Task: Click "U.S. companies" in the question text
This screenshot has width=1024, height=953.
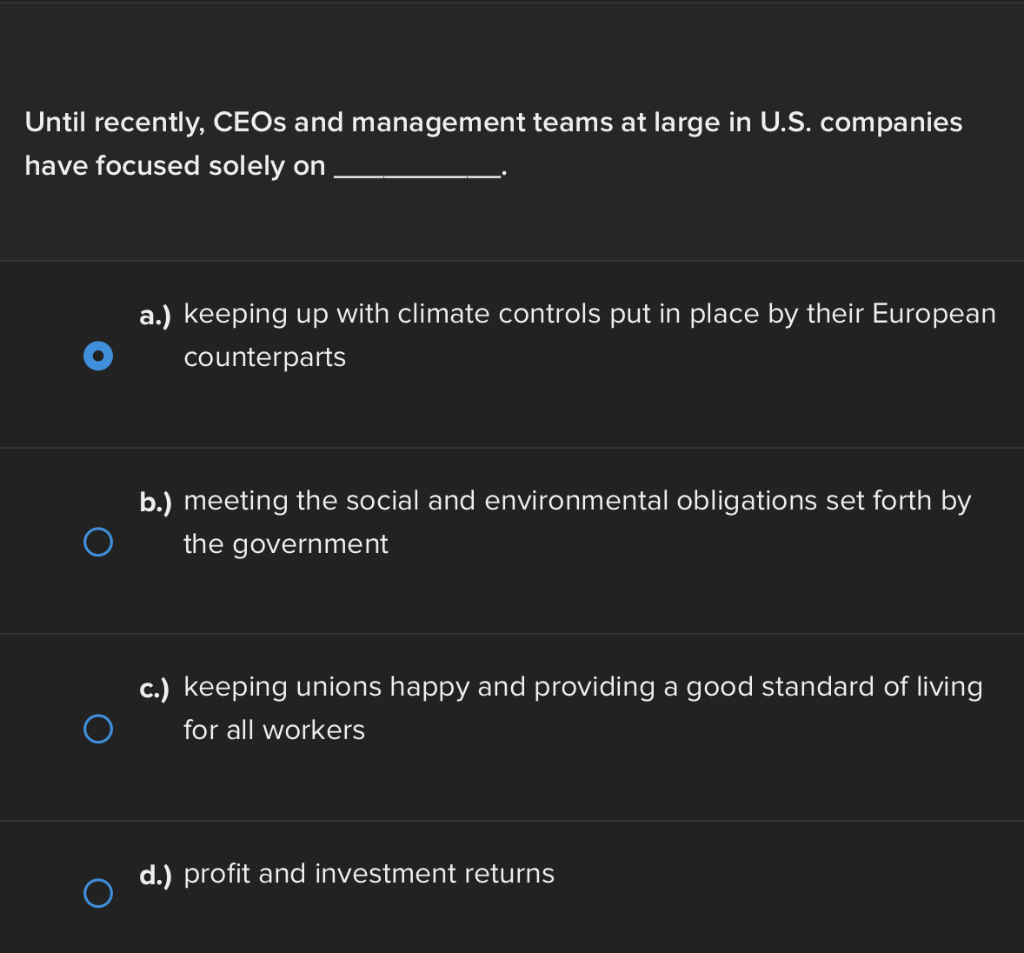Action: [x=861, y=122]
